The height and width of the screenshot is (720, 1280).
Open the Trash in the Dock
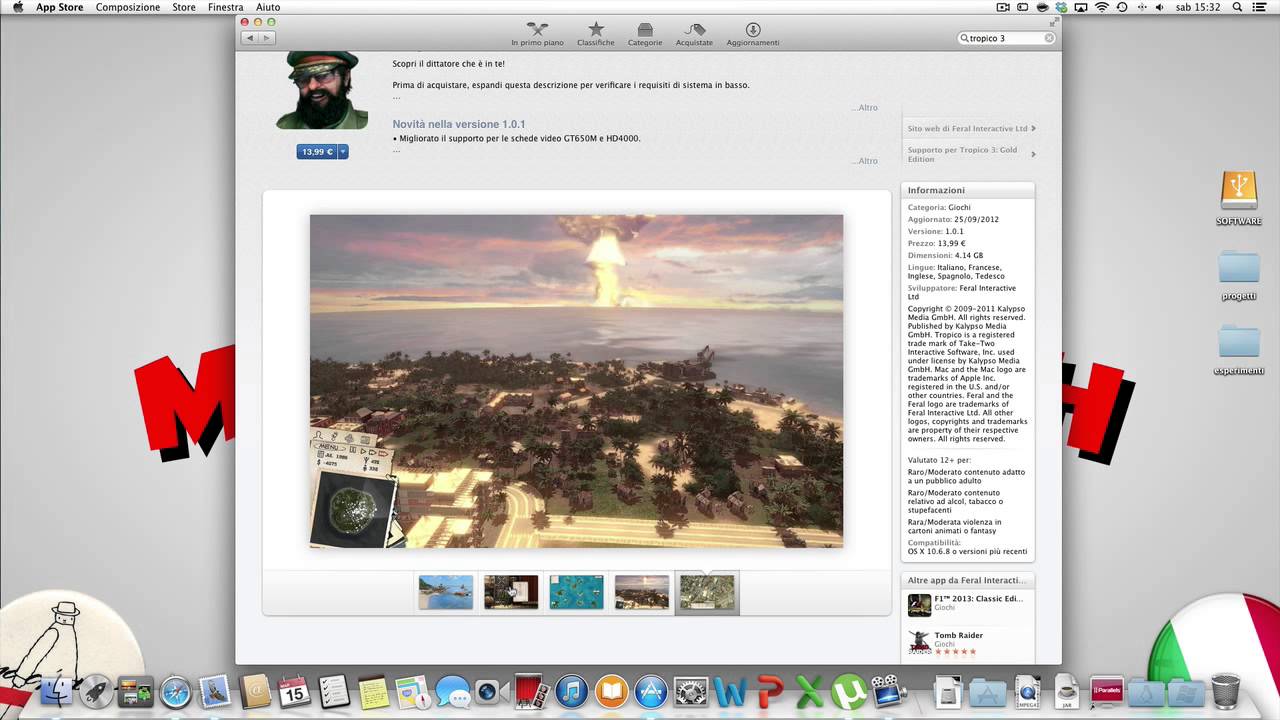pos(1225,691)
